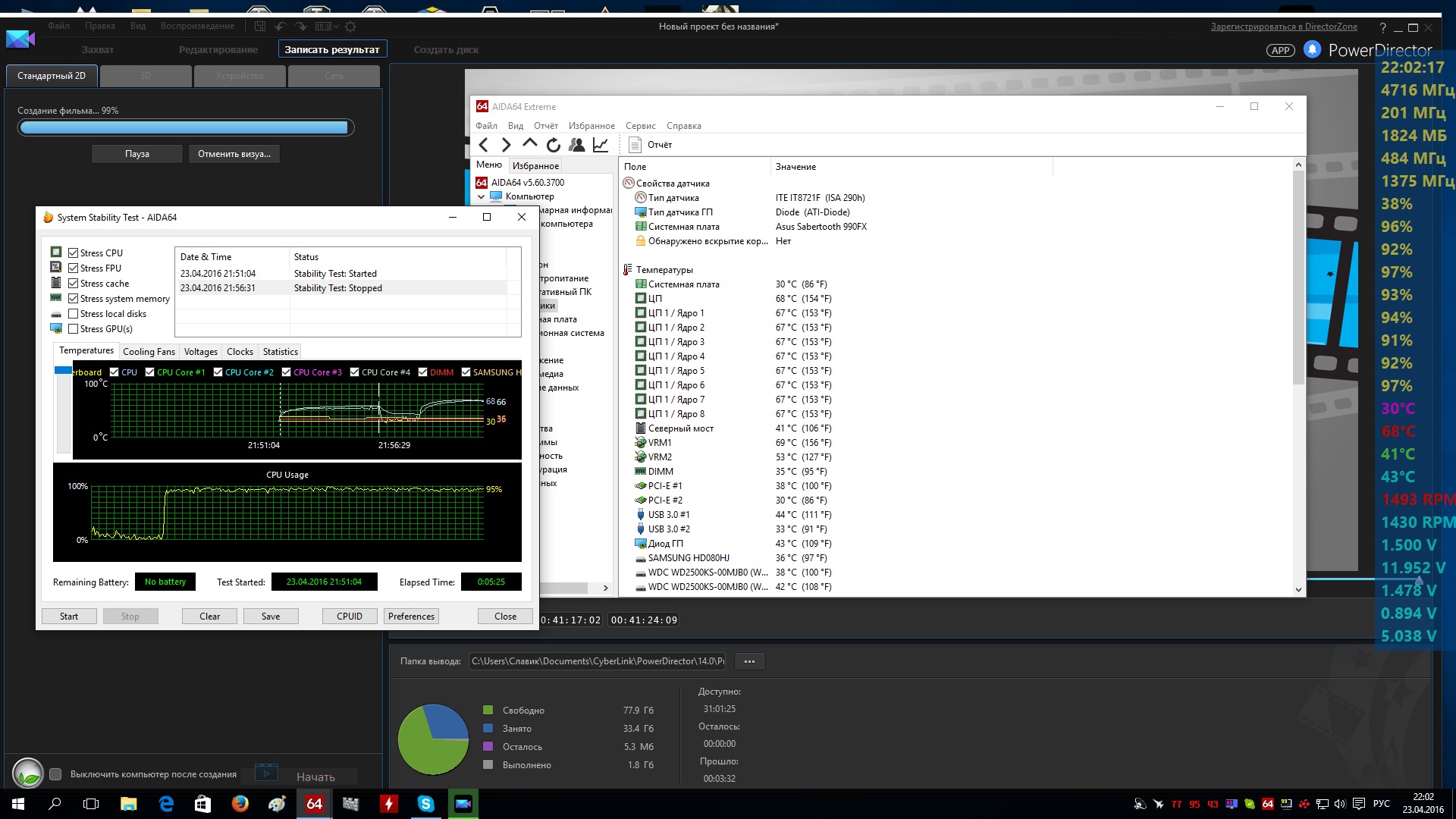Toggle shutdown computer after creation checkbox
Viewport: 1456px width, 819px height.
pos(55,774)
